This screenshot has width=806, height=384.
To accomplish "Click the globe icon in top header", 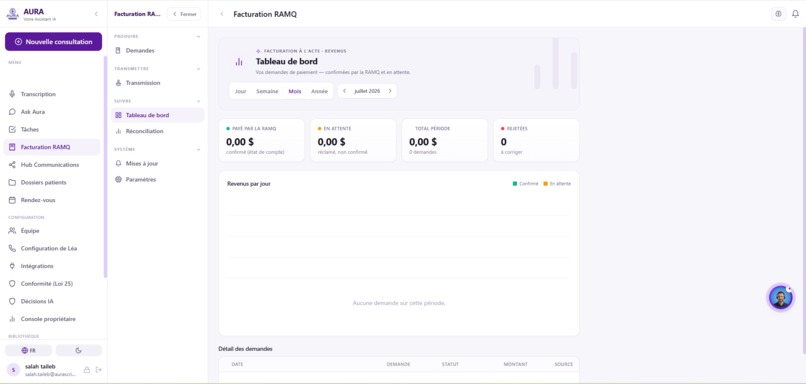I will coord(778,14).
